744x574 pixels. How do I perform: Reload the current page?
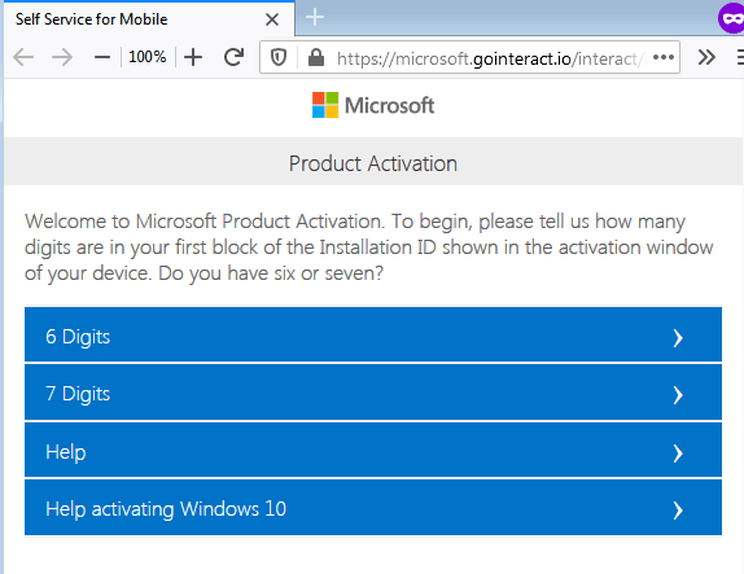coord(234,58)
